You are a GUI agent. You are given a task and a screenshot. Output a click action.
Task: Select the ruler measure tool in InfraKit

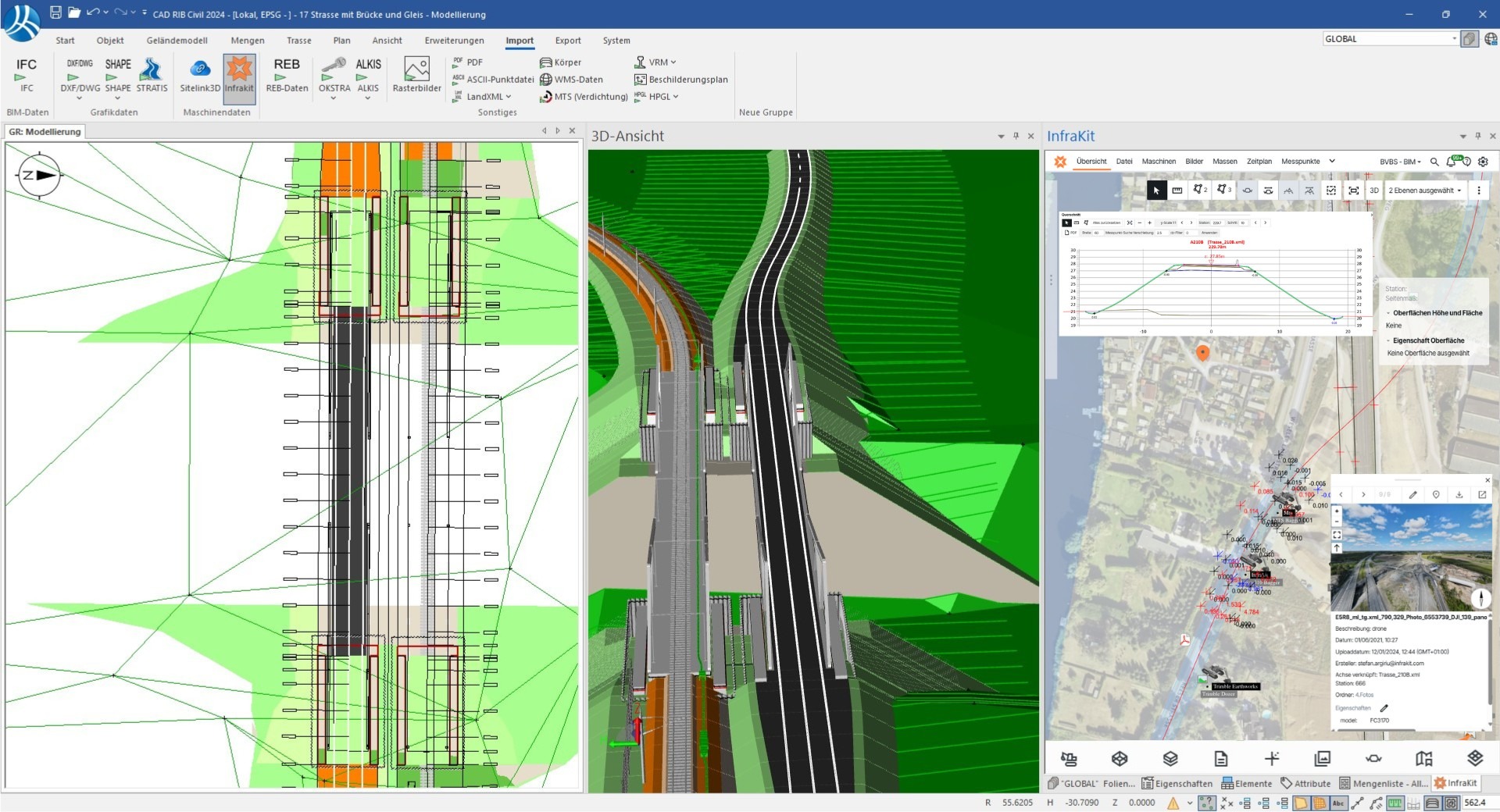1177,191
